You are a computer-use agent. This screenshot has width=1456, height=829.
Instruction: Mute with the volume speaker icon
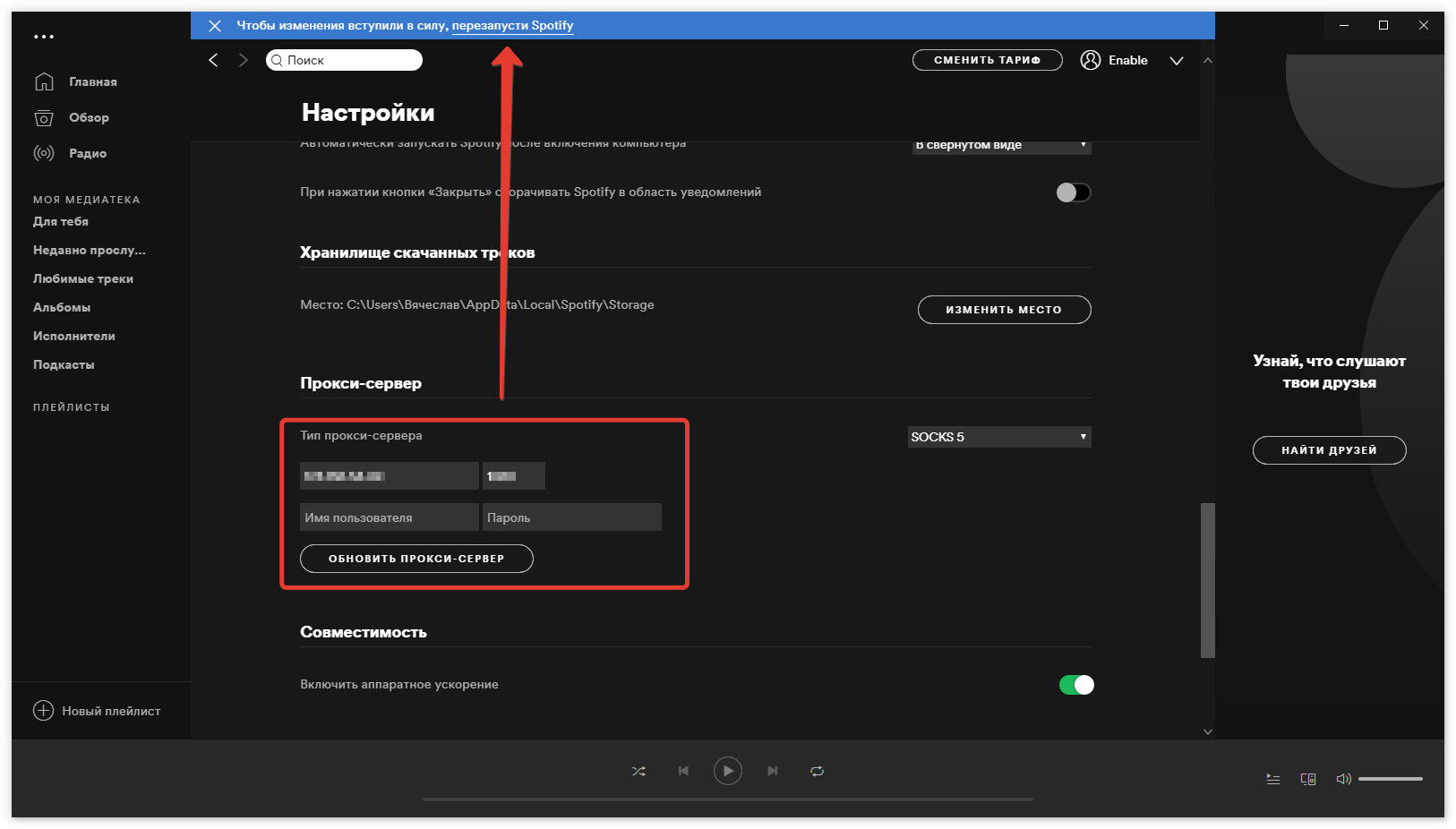click(x=1343, y=779)
